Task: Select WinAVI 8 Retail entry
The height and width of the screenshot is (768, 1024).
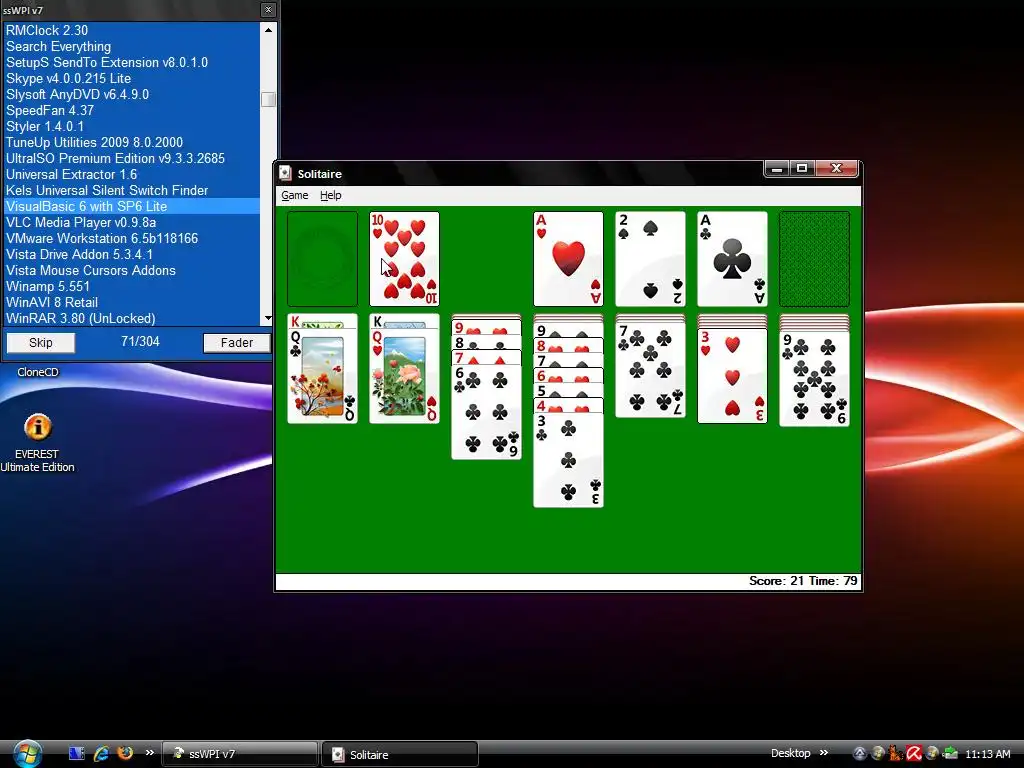Action: coord(132,302)
